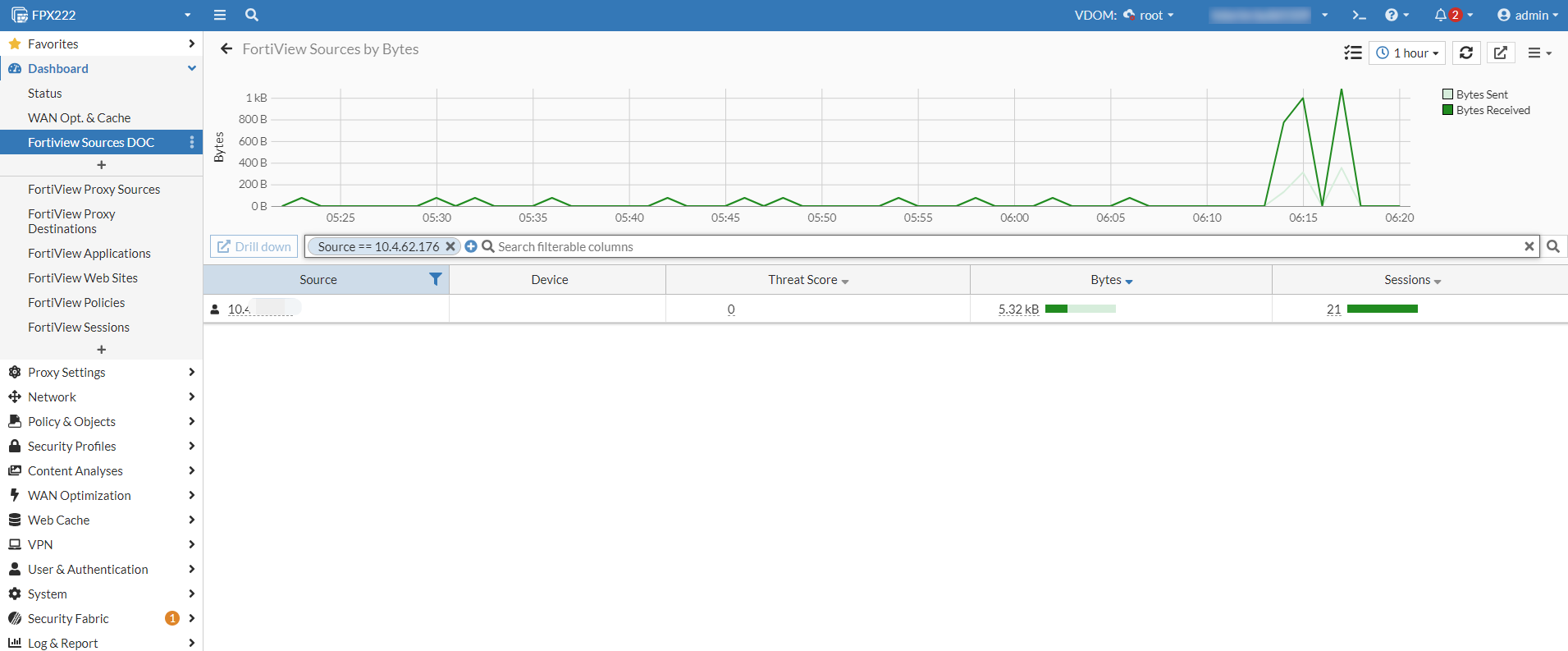Click the pop-out external link icon
The height and width of the screenshot is (651, 1568).
click(x=1501, y=53)
